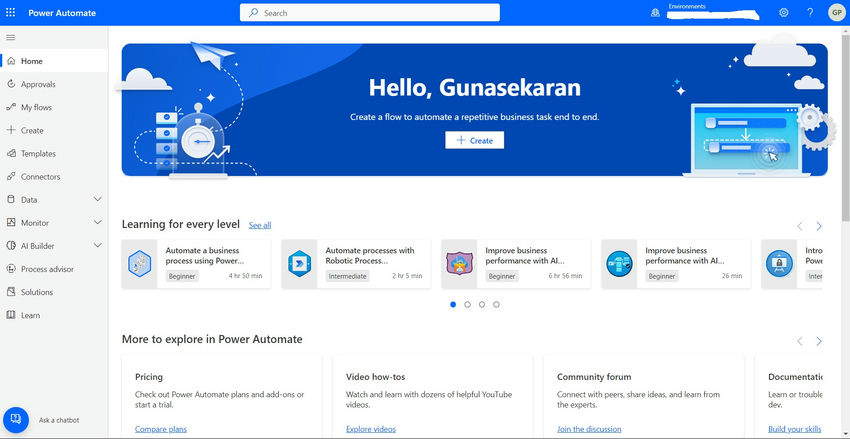The height and width of the screenshot is (439, 850).
Task: Open the Build your skills link
Action: [x=795, y=429]
